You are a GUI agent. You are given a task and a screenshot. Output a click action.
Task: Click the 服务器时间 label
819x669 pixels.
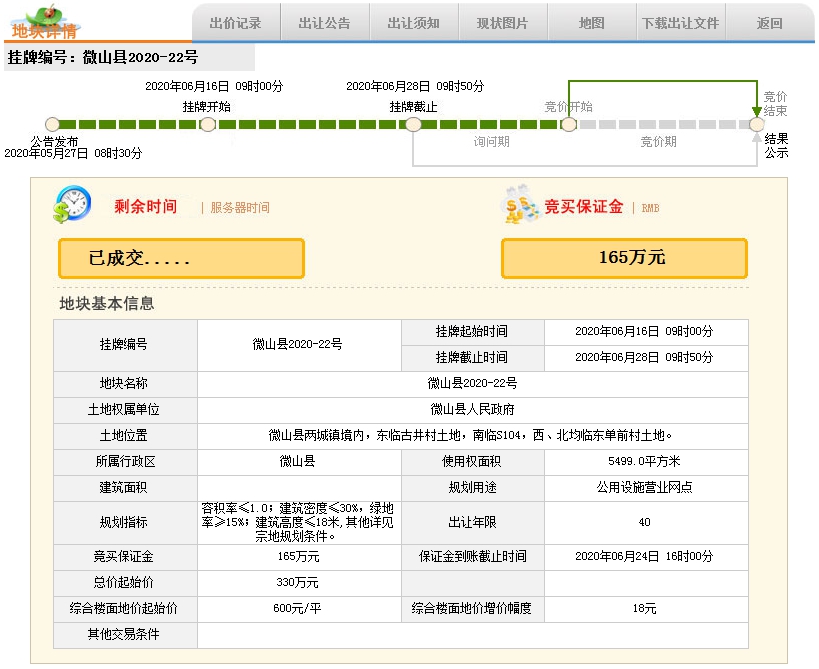coord(240,208)
